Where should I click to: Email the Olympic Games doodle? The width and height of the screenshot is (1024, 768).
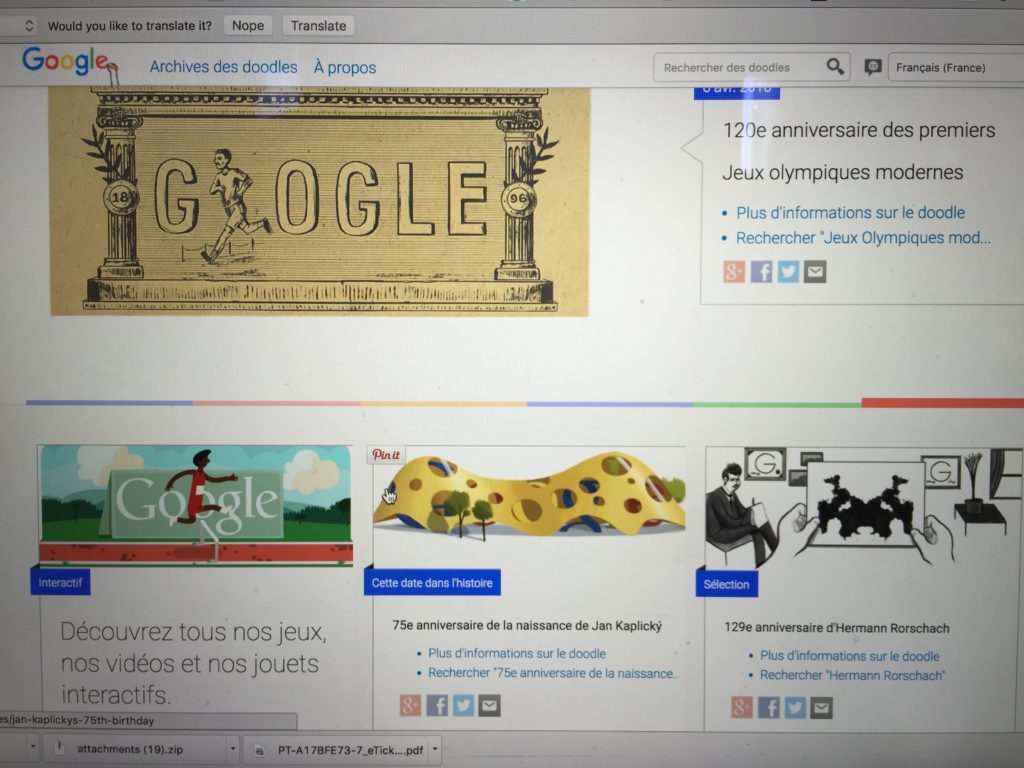815,271
